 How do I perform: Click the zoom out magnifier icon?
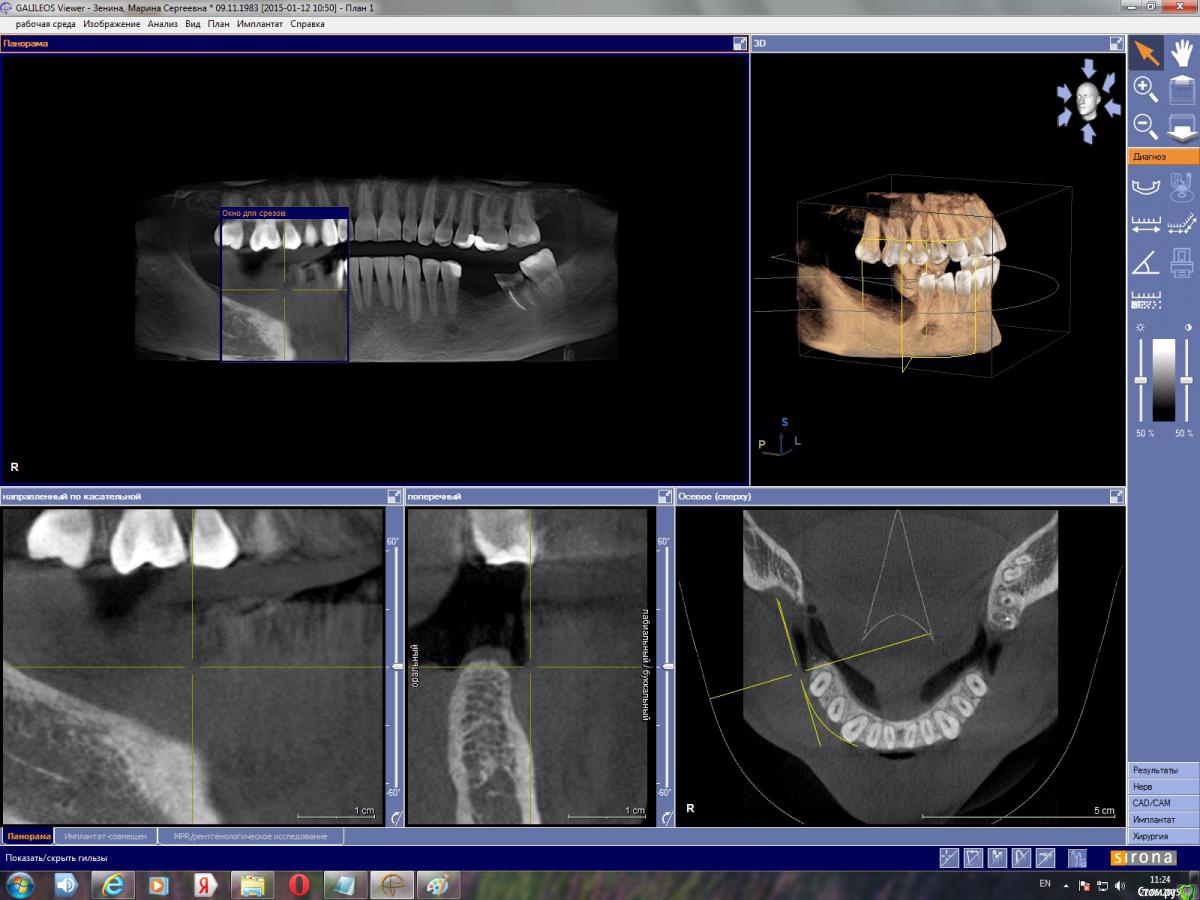click(x=1146, y=127)
